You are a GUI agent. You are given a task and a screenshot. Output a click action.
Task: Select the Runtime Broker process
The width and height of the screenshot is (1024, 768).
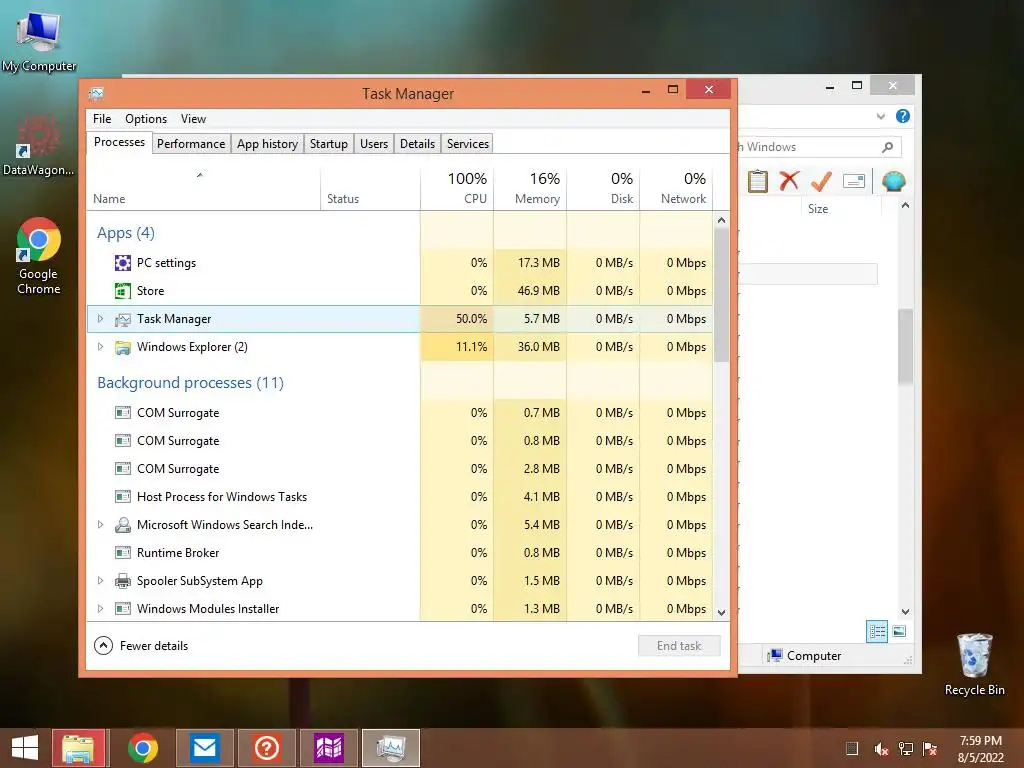[400, 552]
